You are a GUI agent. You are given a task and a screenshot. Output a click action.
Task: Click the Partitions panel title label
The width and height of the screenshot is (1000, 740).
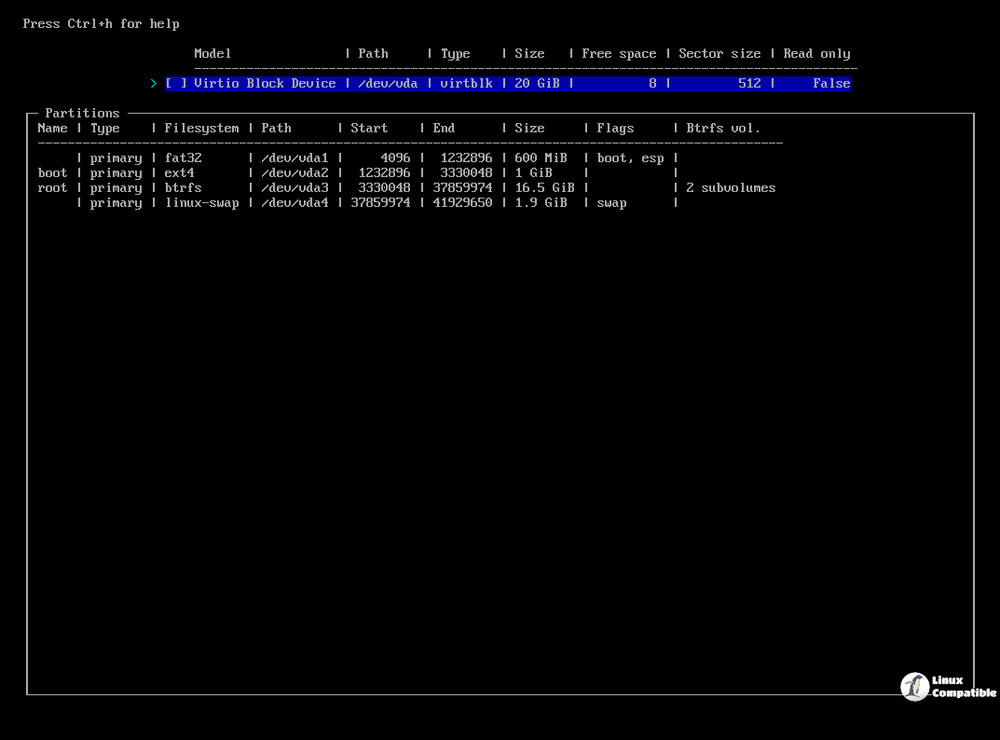pyautogui.click(x=80, y=112)
